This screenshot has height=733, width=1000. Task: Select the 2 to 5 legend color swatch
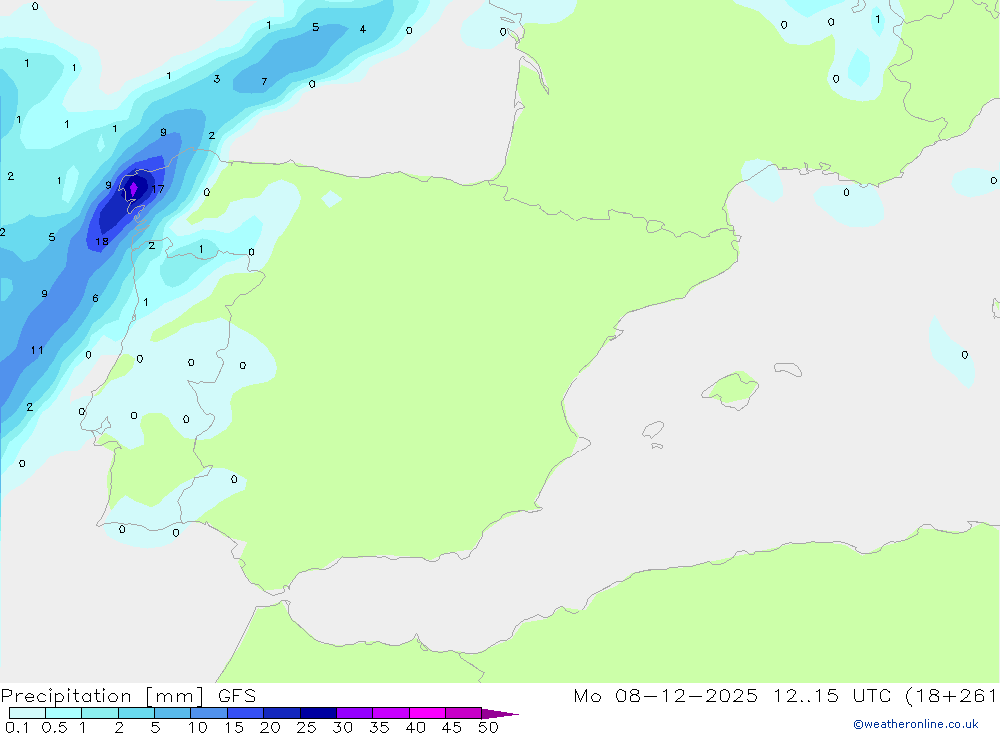coord(136,713)
